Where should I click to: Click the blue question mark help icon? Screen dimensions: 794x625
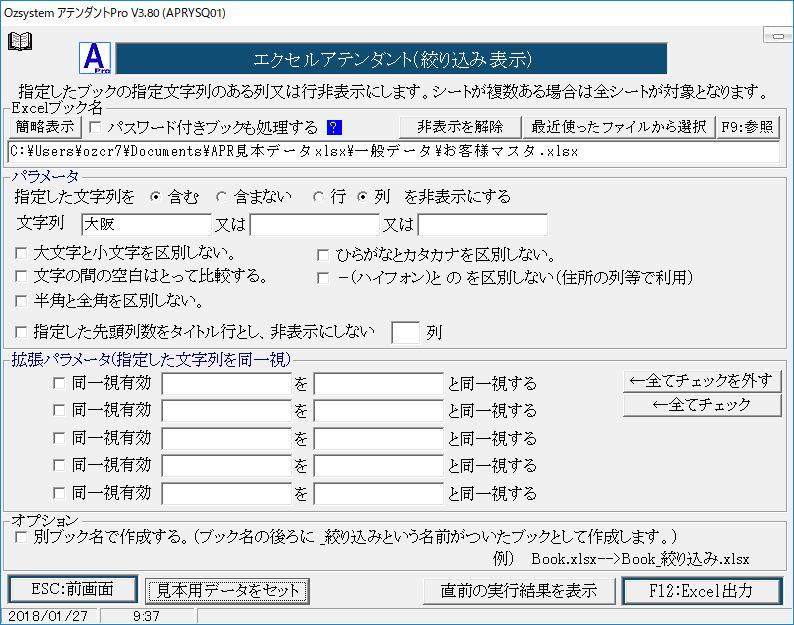[334, 127]
